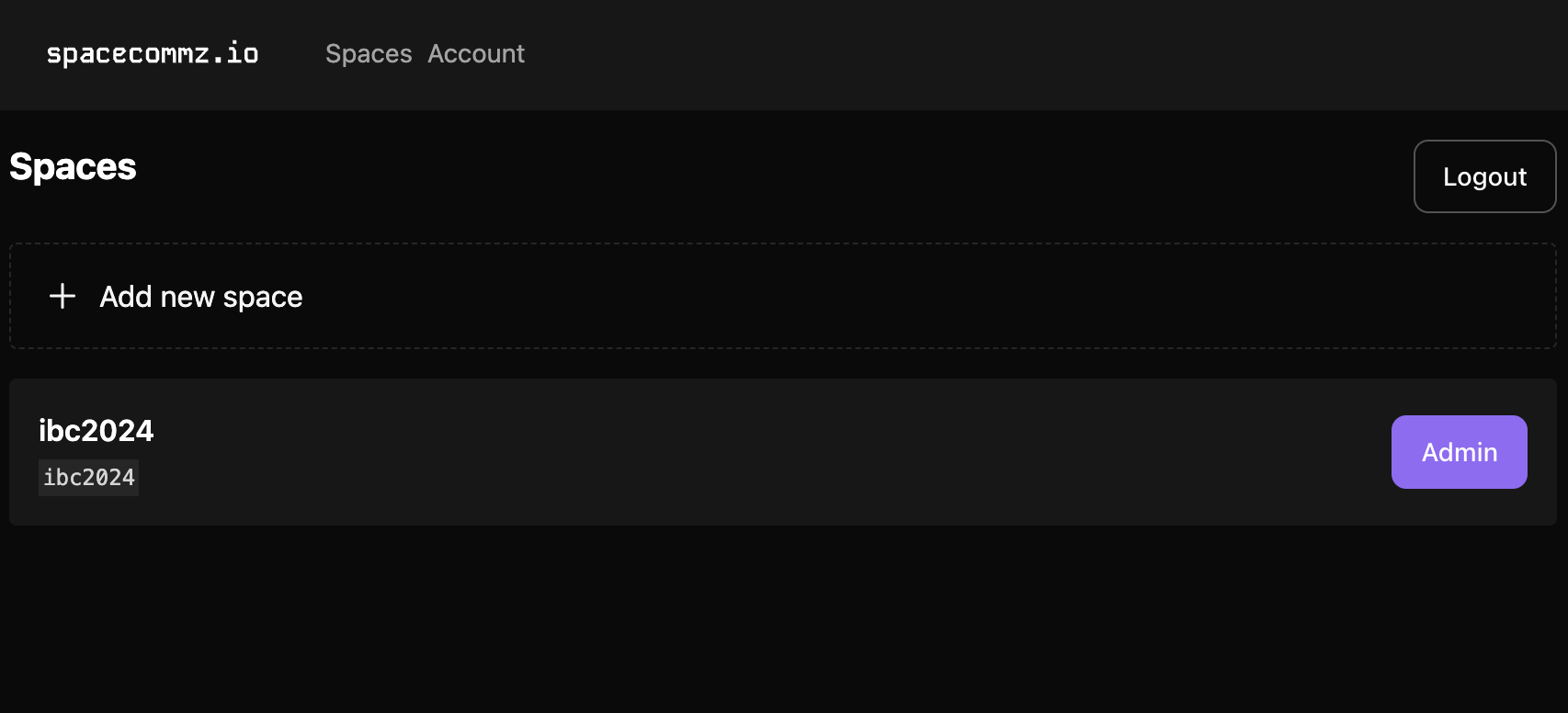Click empty area of top navigation bar
1568x713 pixels.
point(1011,55)
